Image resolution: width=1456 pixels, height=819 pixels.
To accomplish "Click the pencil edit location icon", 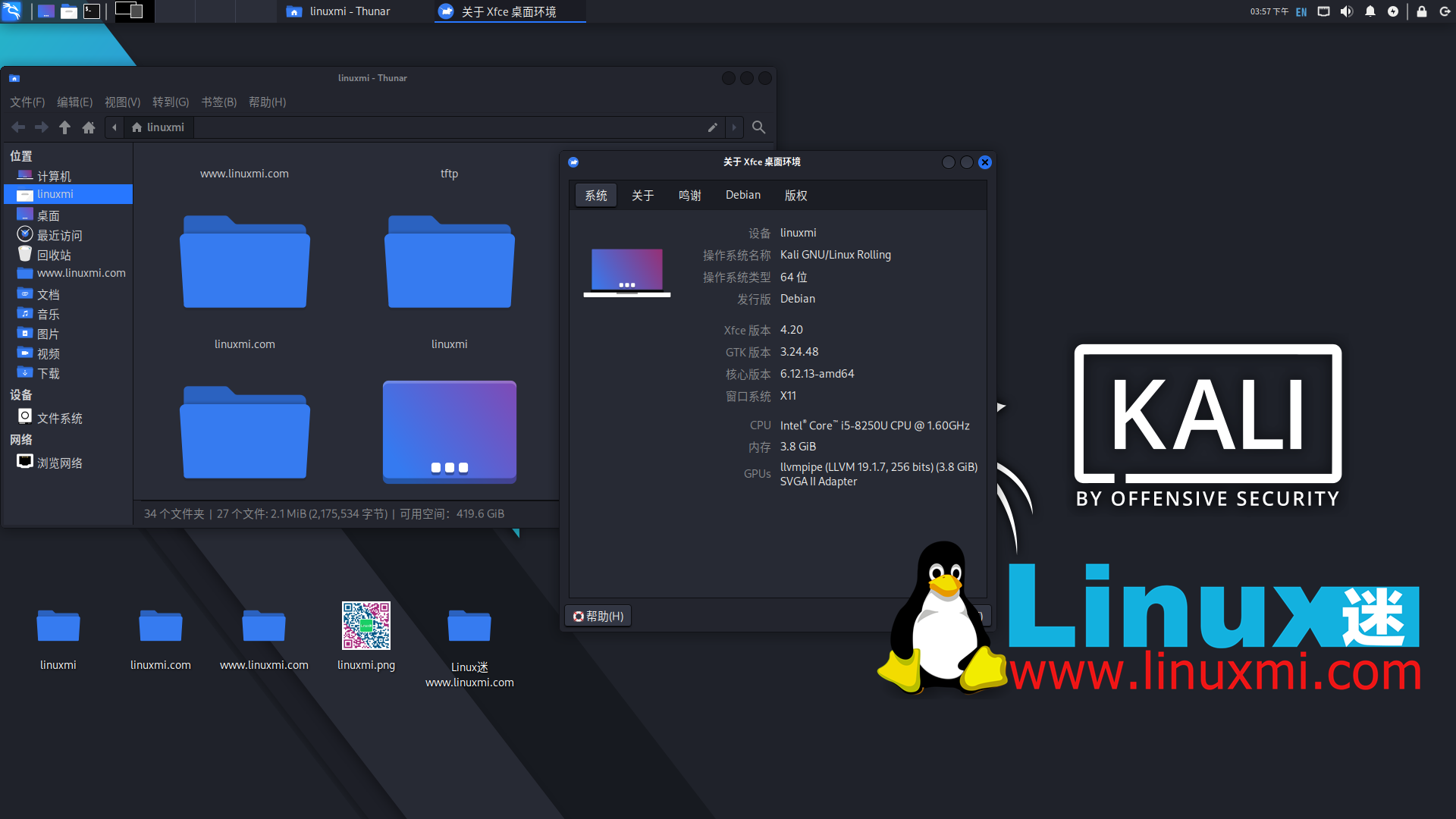I will click(713, 127).
